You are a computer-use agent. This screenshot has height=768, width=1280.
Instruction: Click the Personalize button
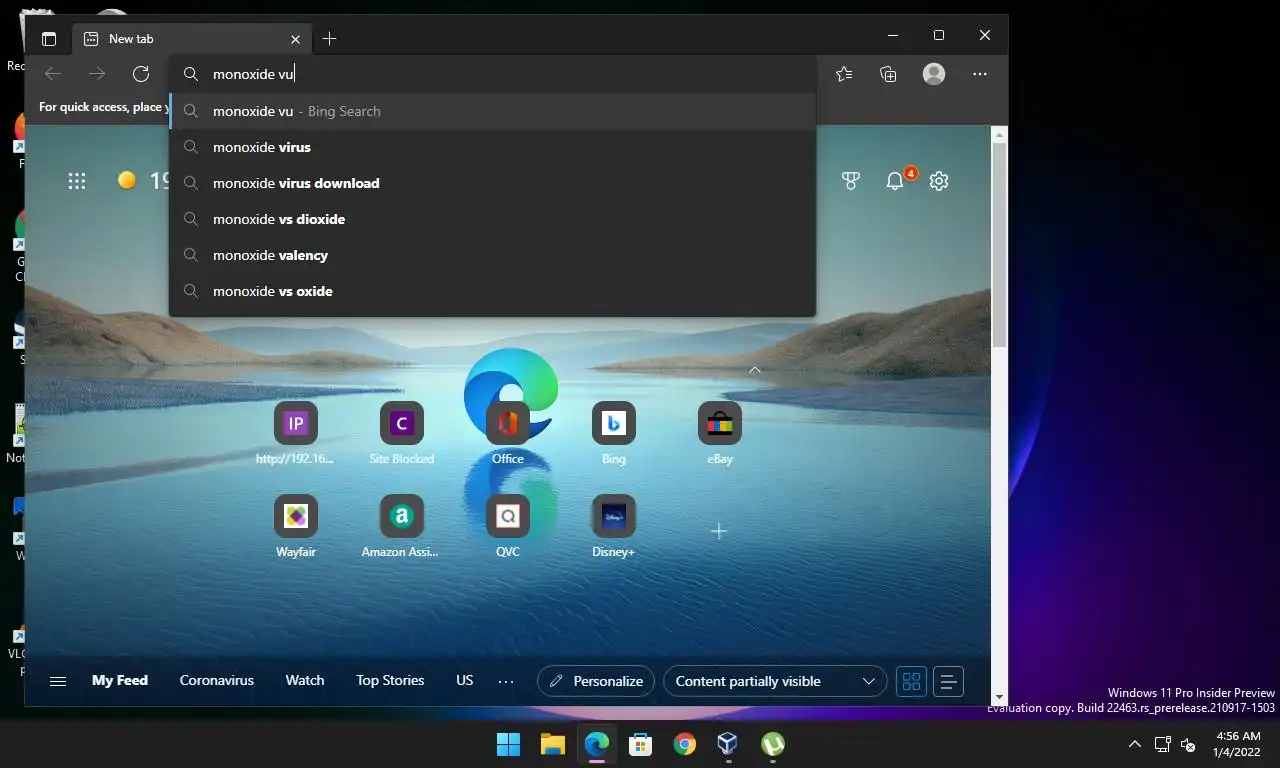[x=596, y=682]
